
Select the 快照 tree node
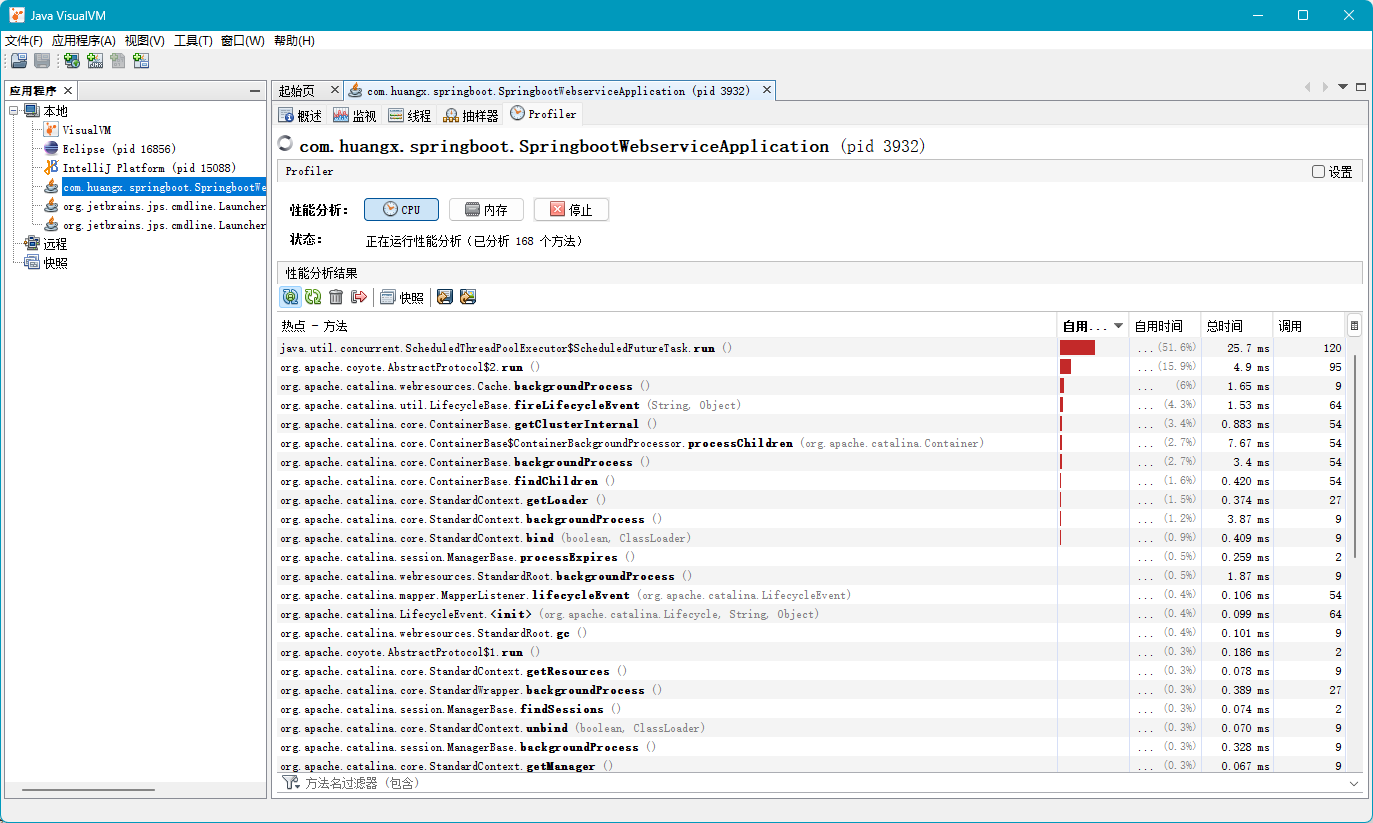[x=55, y=263]
